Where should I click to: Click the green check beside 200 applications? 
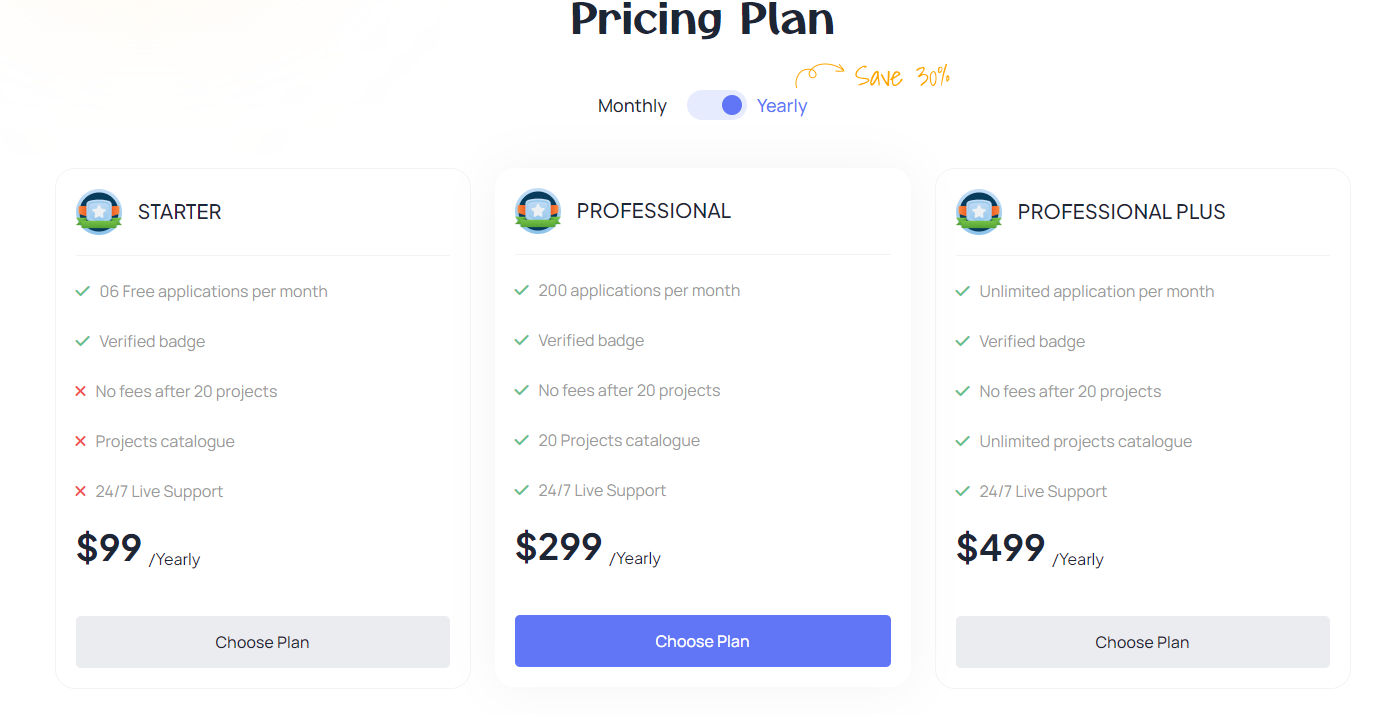521,290
